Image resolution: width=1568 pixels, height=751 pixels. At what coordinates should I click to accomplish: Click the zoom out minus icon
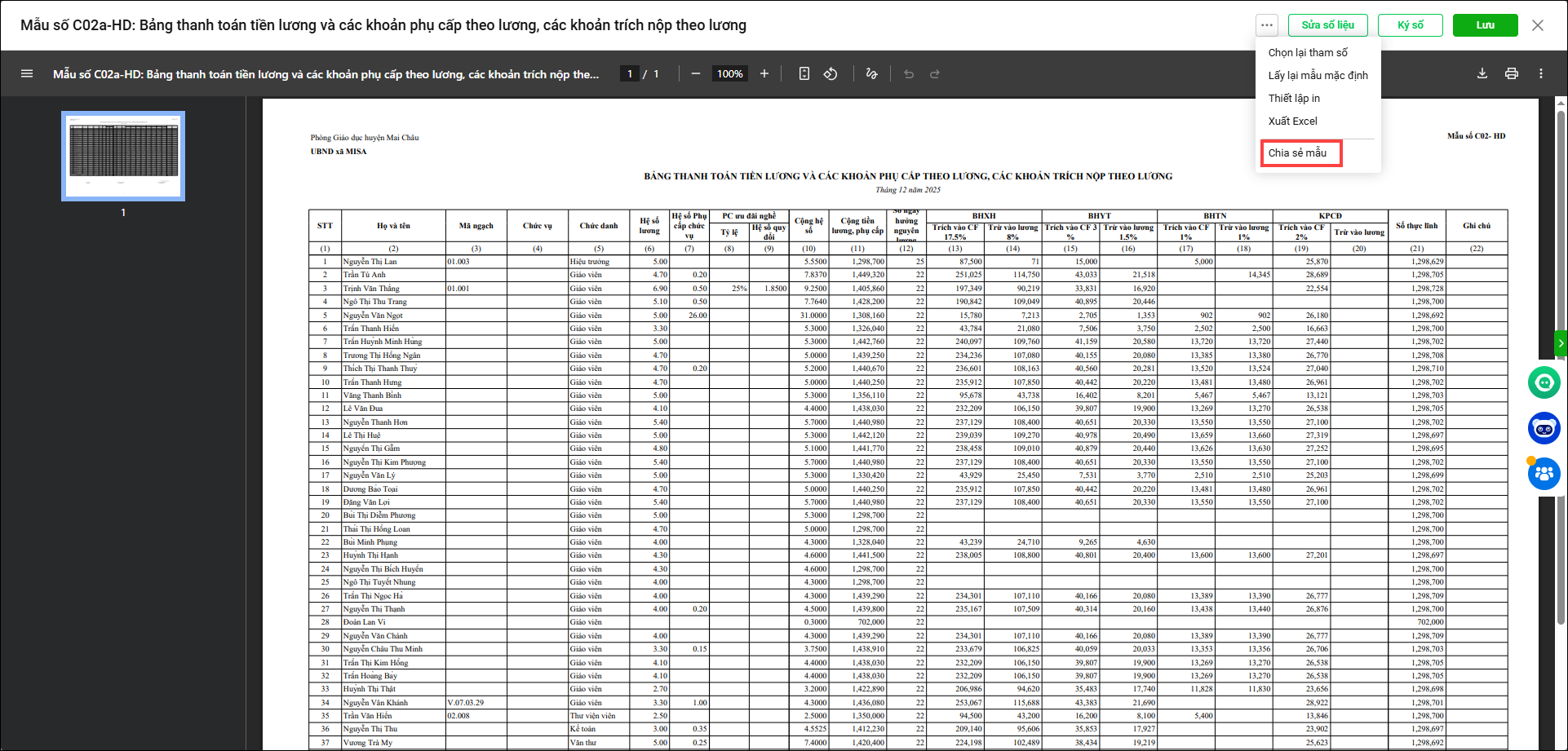[696, 73]
